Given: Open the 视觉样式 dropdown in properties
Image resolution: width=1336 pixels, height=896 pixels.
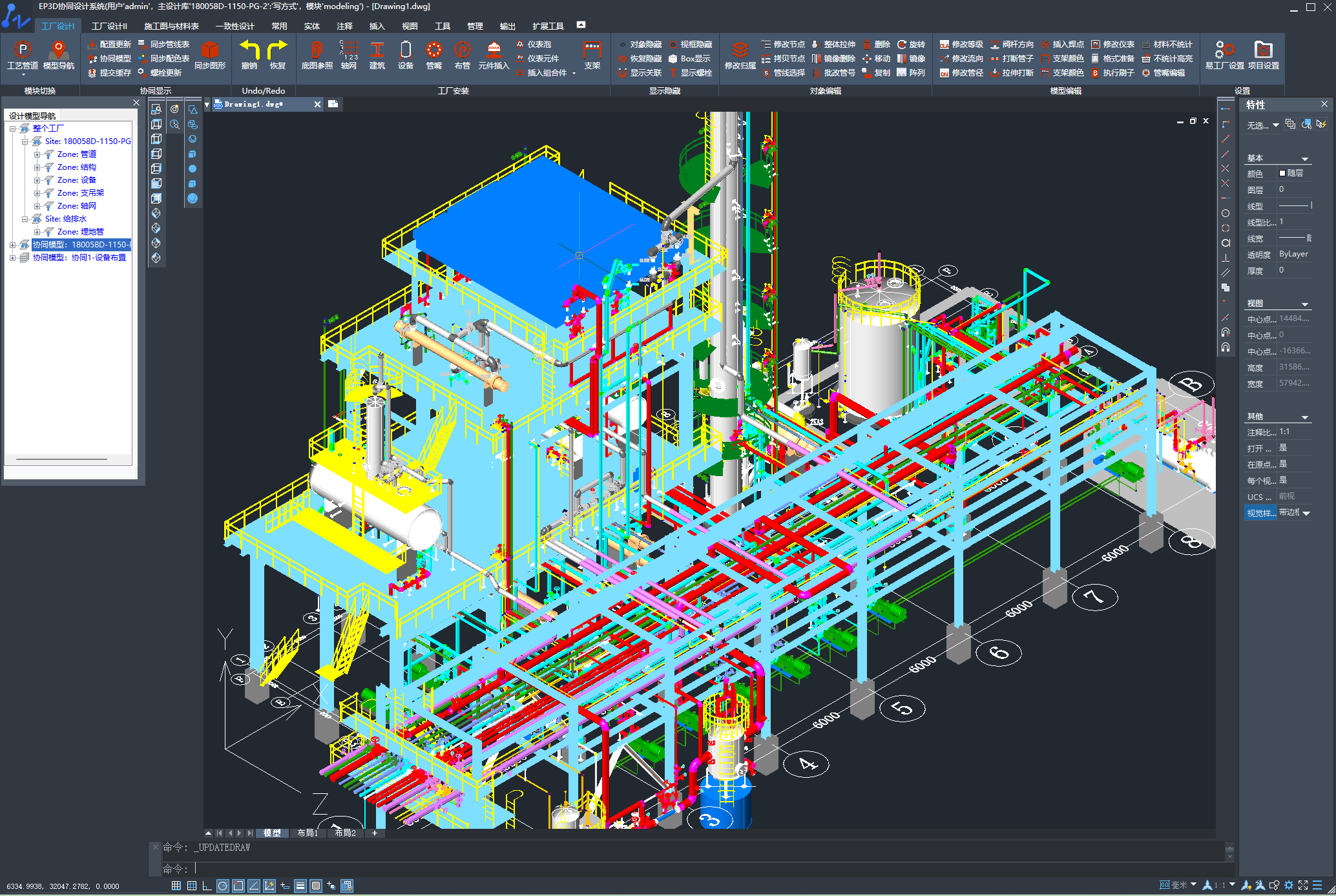Looking at the screenshot, I should 1306,513.
